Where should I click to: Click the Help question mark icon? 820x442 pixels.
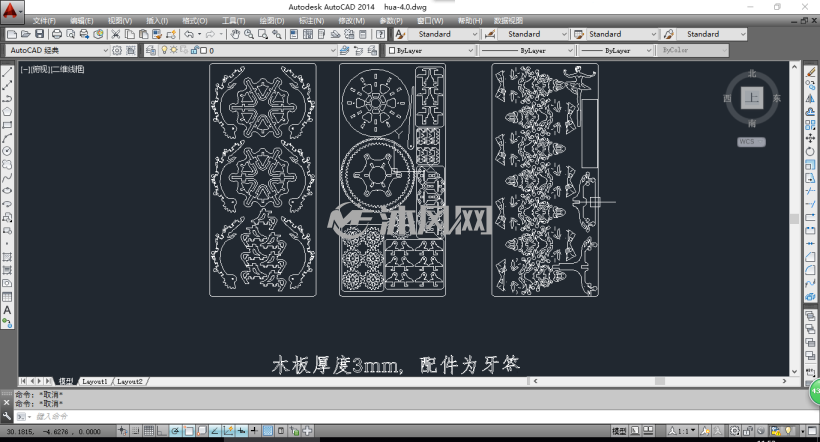click(x=381, y=34)
